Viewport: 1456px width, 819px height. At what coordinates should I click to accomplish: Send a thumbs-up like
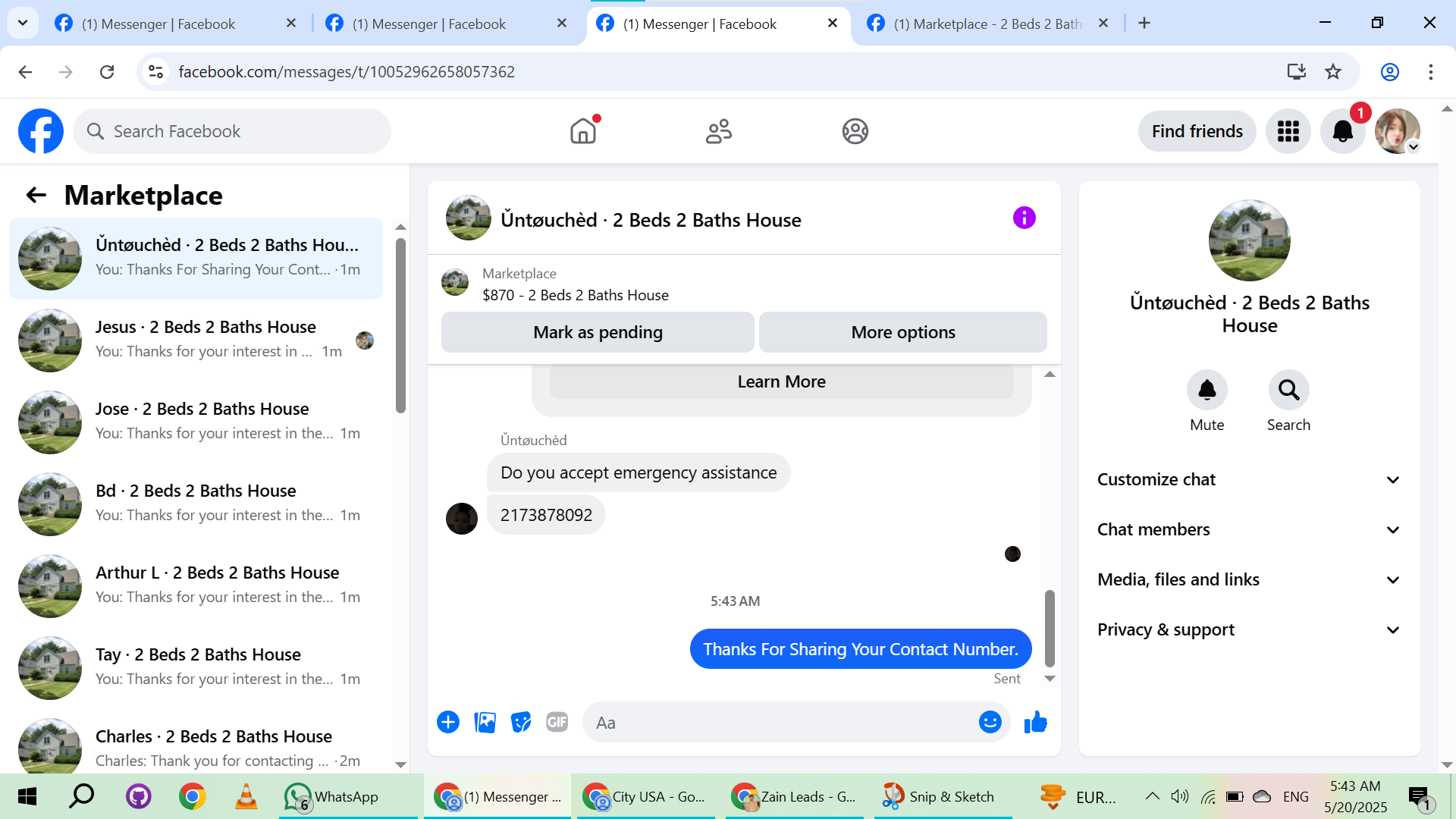[1035, 722]
